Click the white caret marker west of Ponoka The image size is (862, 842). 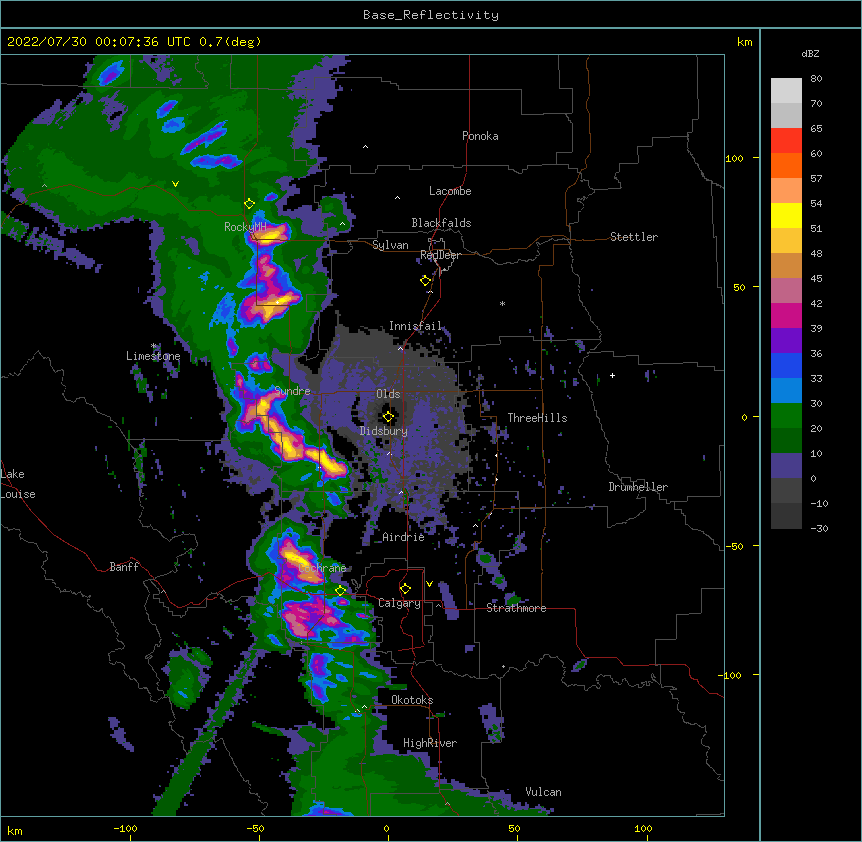coord(365,147)
